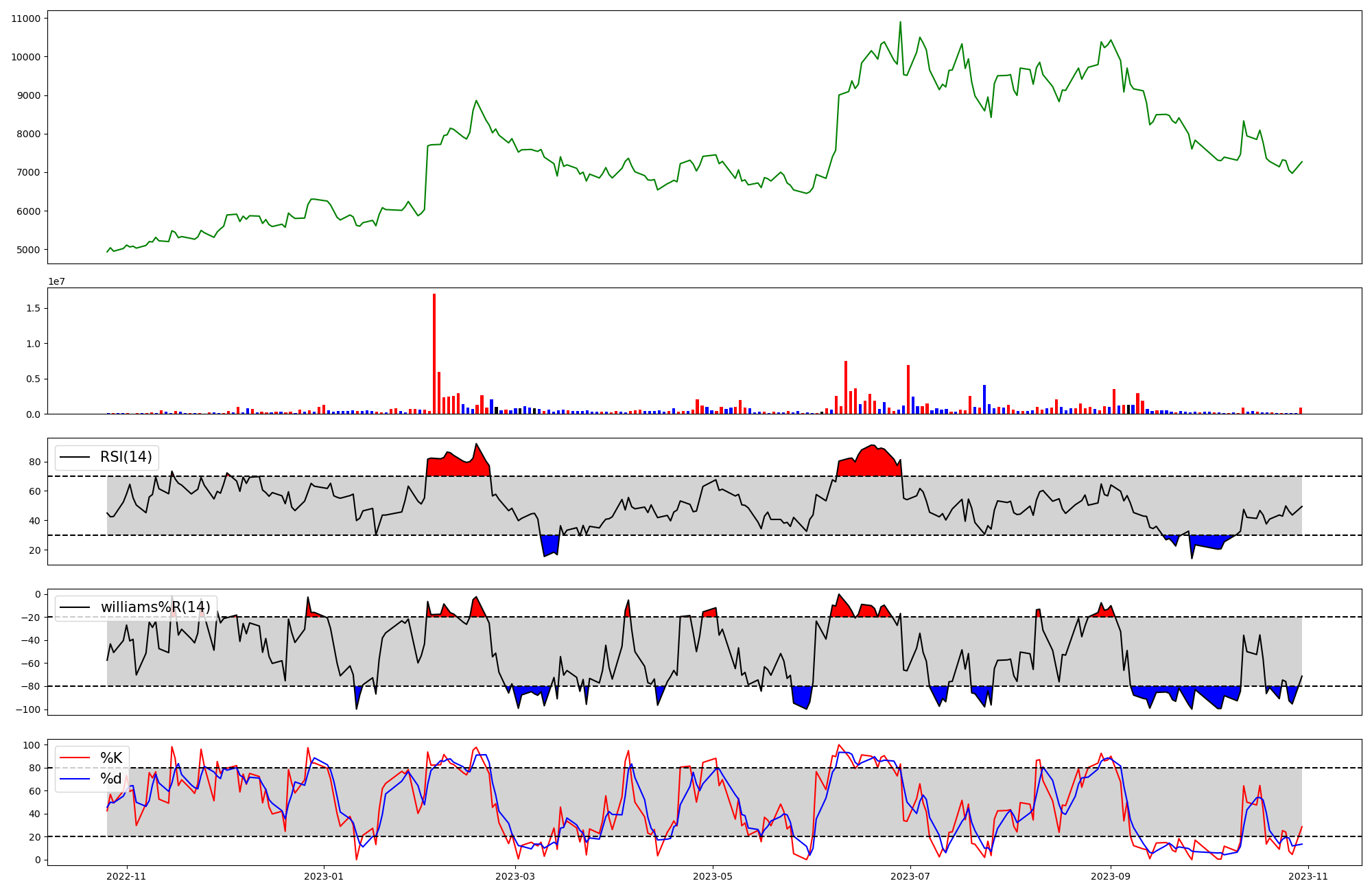
Task: Click the %K legend entry
Action: coord(111,758)
